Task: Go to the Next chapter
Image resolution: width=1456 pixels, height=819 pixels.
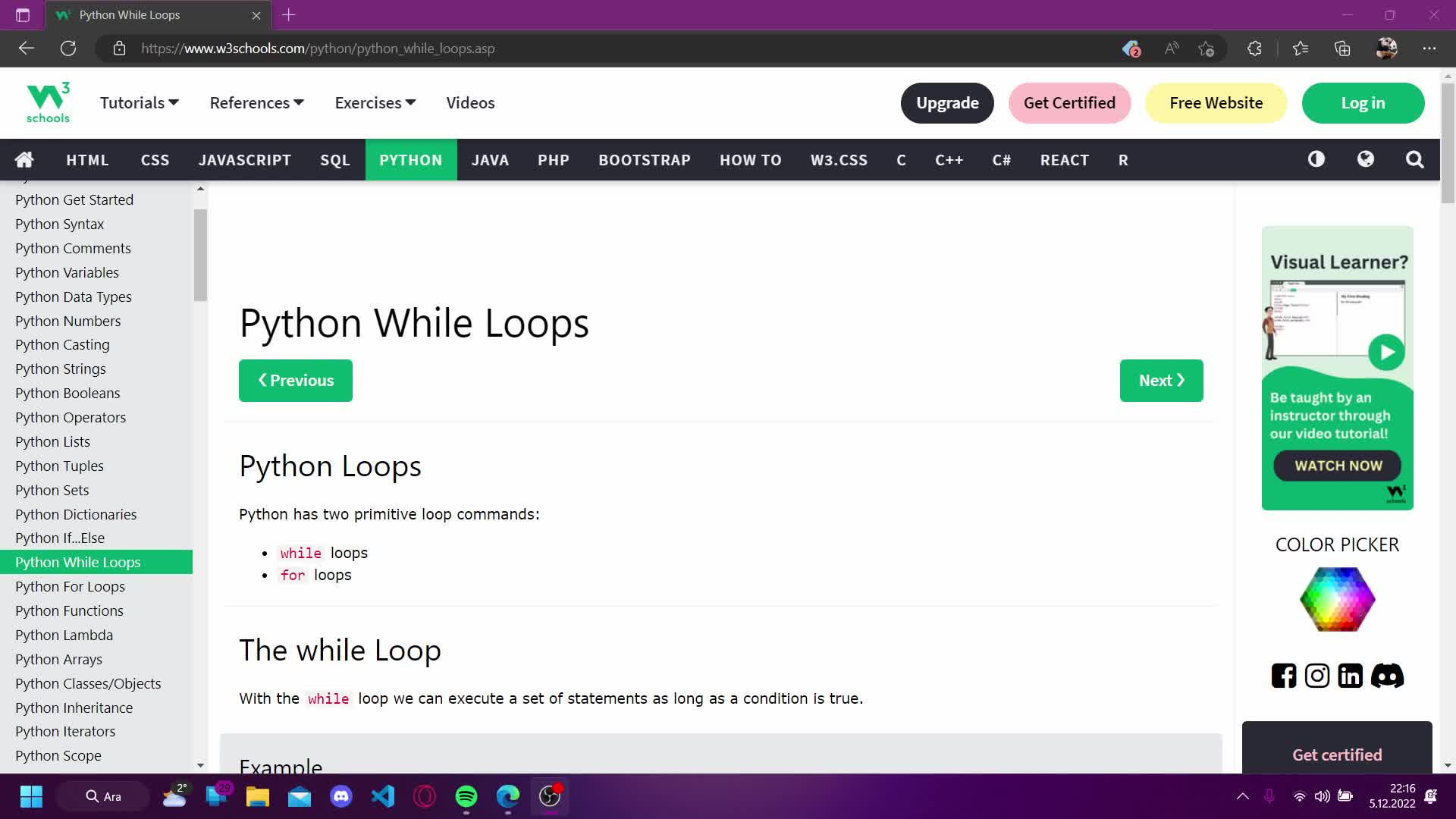Action: tap(1161, 381)
